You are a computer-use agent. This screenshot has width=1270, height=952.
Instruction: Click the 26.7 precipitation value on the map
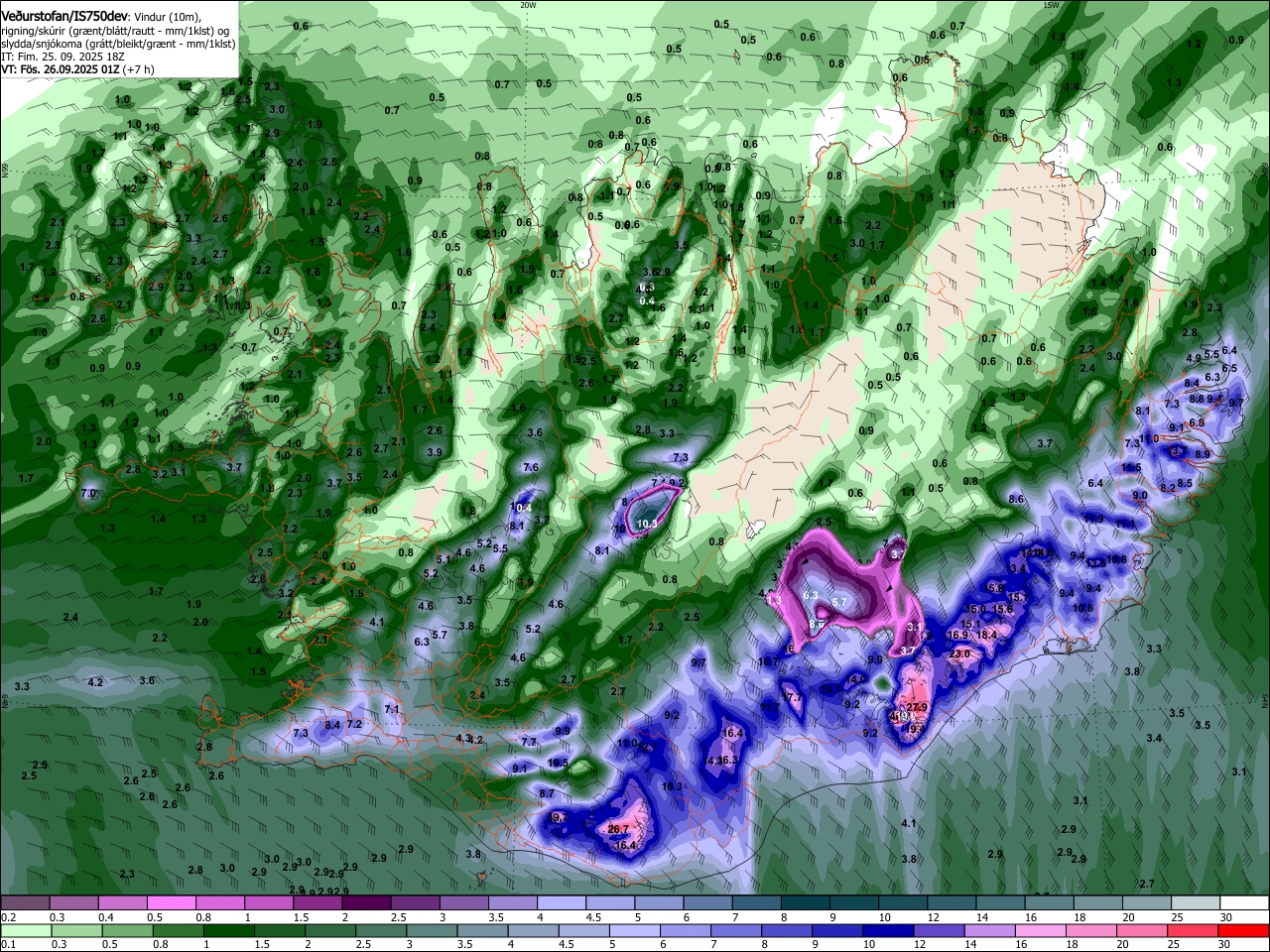(618, 829)
